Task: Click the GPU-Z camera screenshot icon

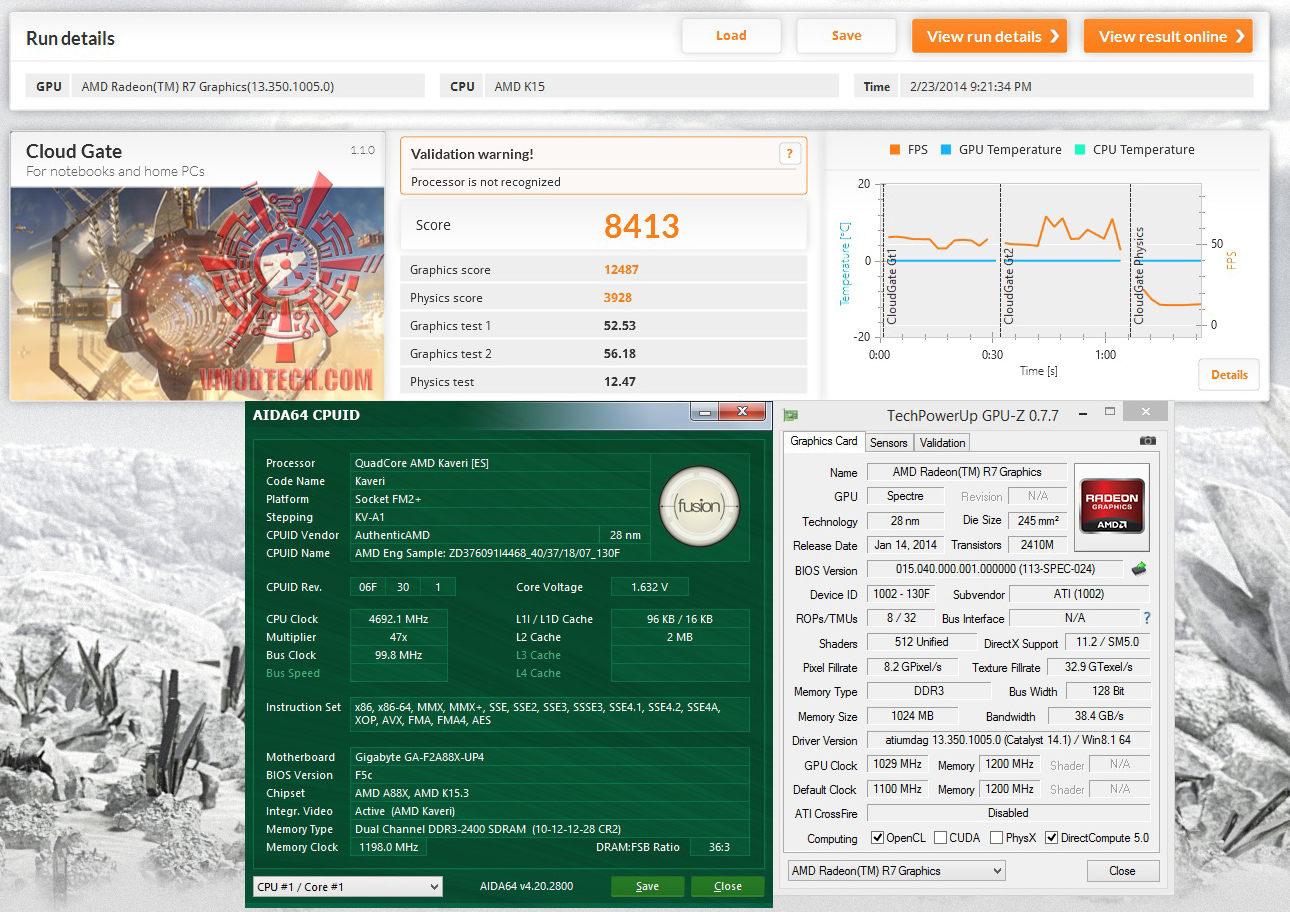Action: 1147,441
